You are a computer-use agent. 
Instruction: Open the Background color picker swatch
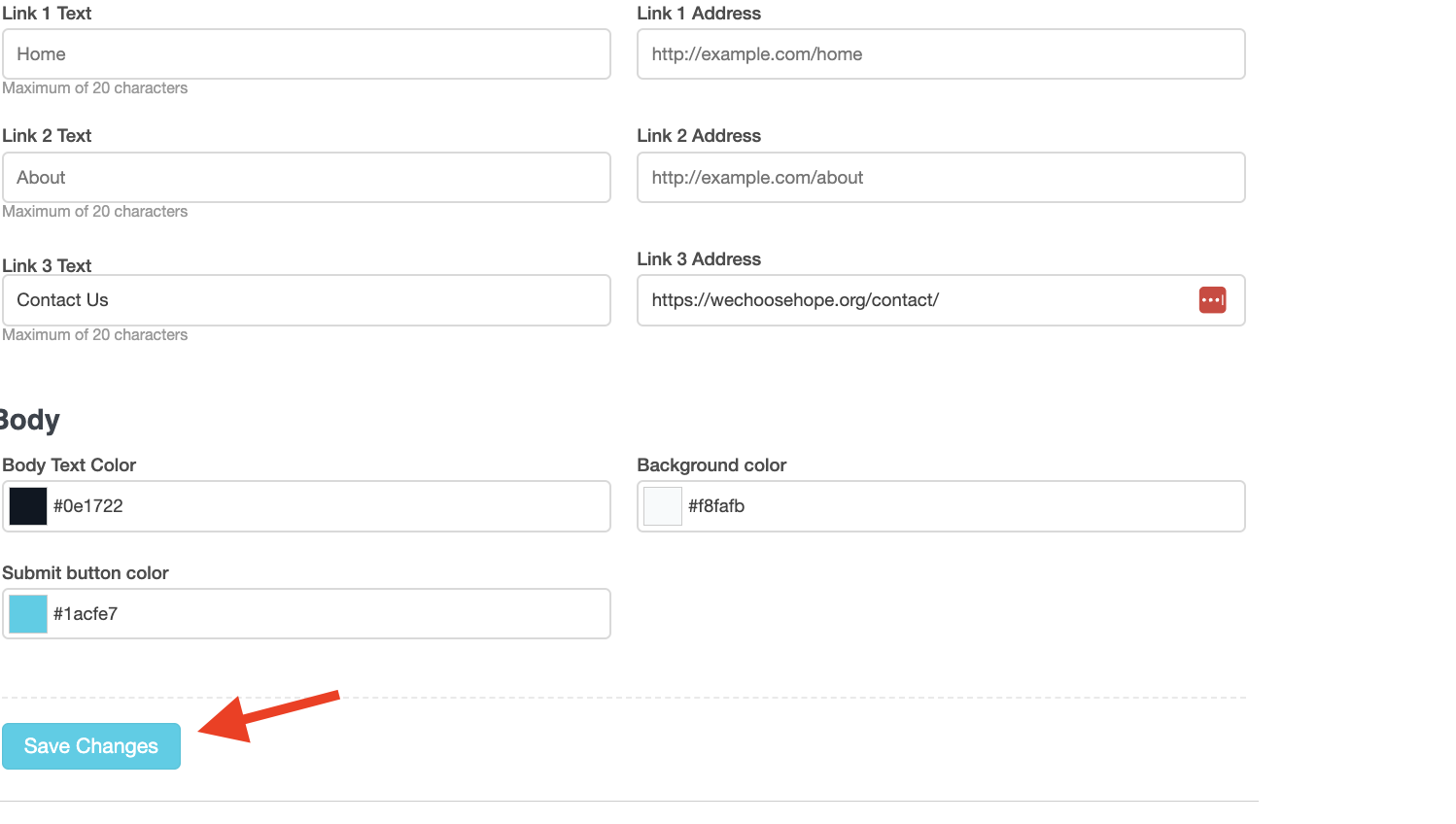(x=662, y=505)
